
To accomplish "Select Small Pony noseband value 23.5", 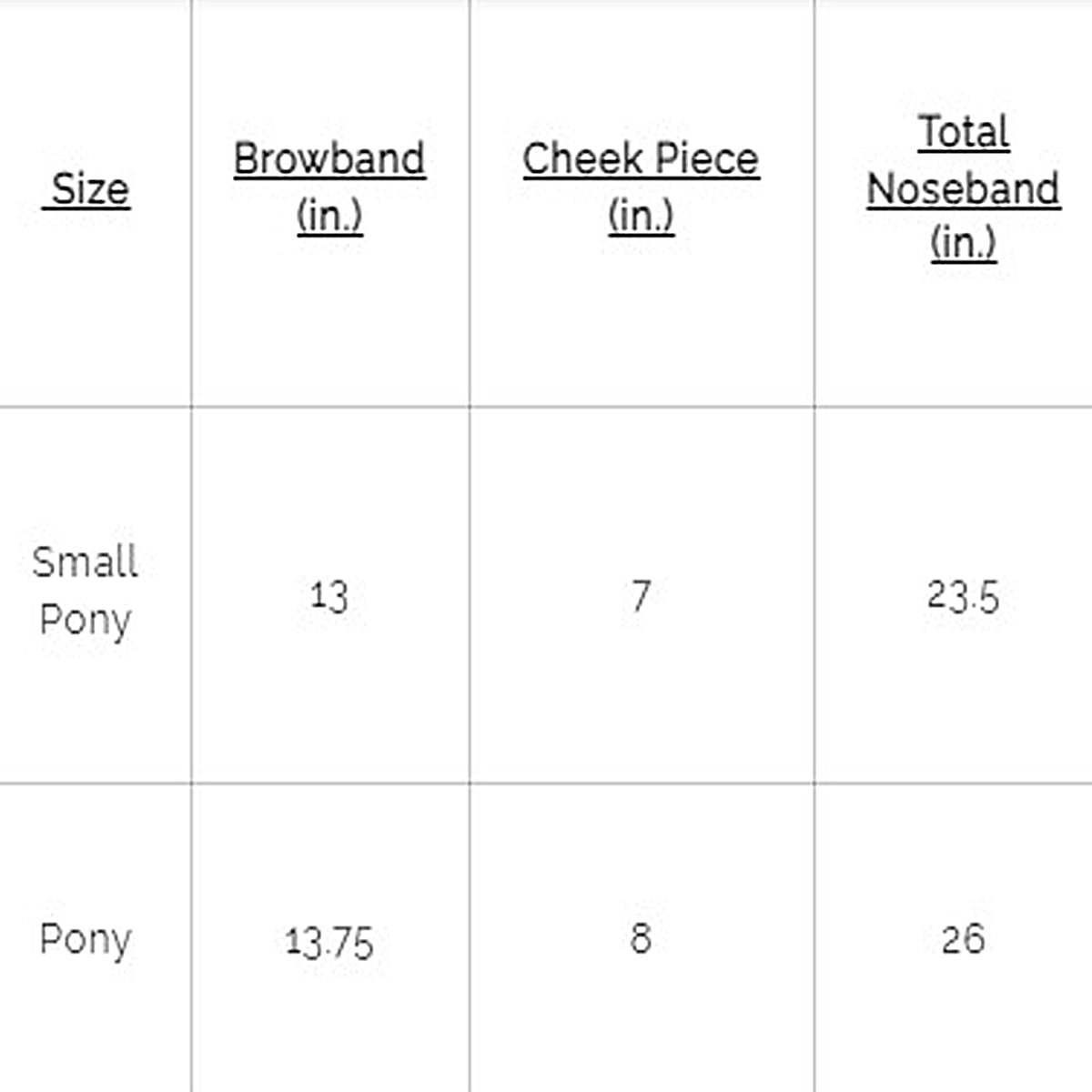I will tap(963, 597).
